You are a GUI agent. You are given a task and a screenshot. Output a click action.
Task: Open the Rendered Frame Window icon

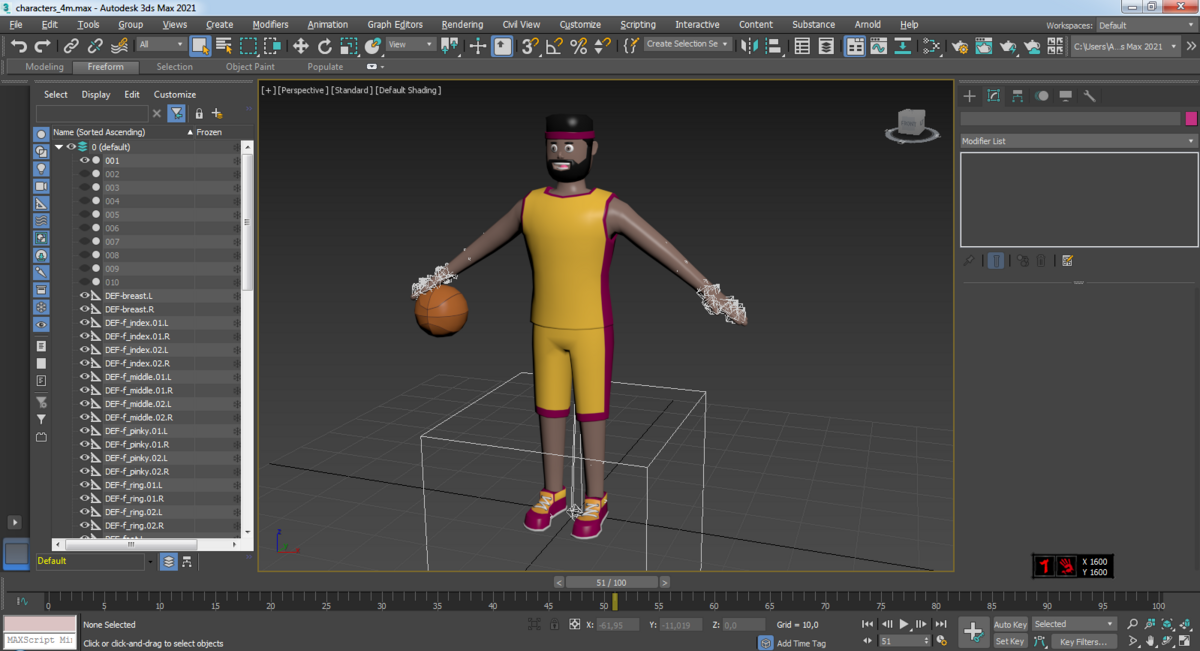coord(985,46)
